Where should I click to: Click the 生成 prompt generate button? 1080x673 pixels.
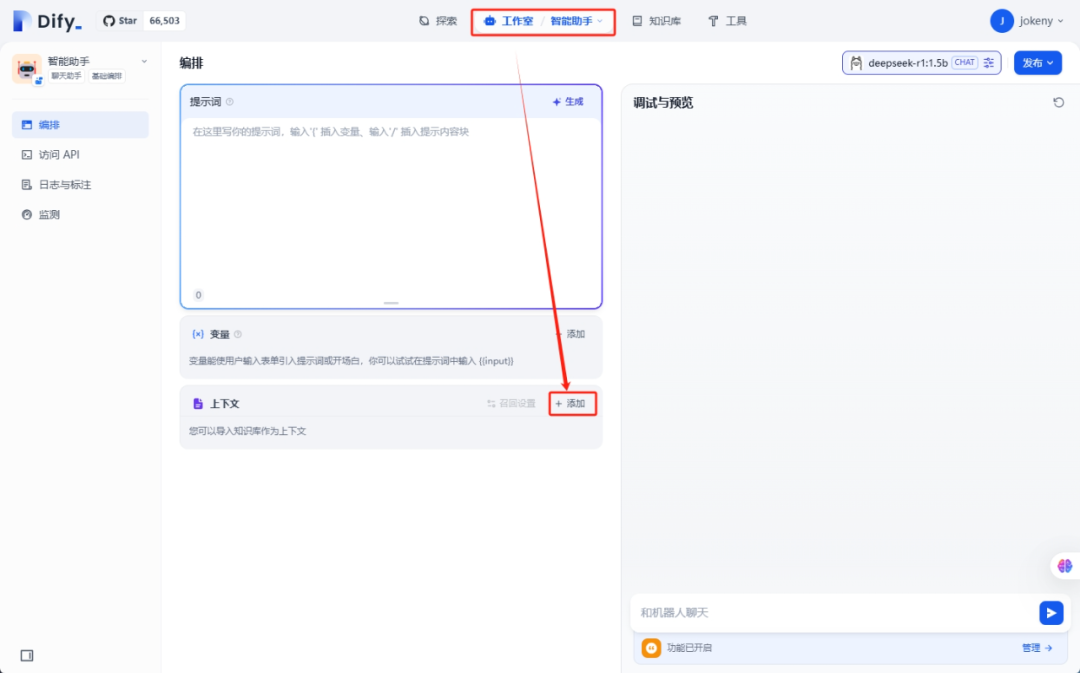click(568, 102)
